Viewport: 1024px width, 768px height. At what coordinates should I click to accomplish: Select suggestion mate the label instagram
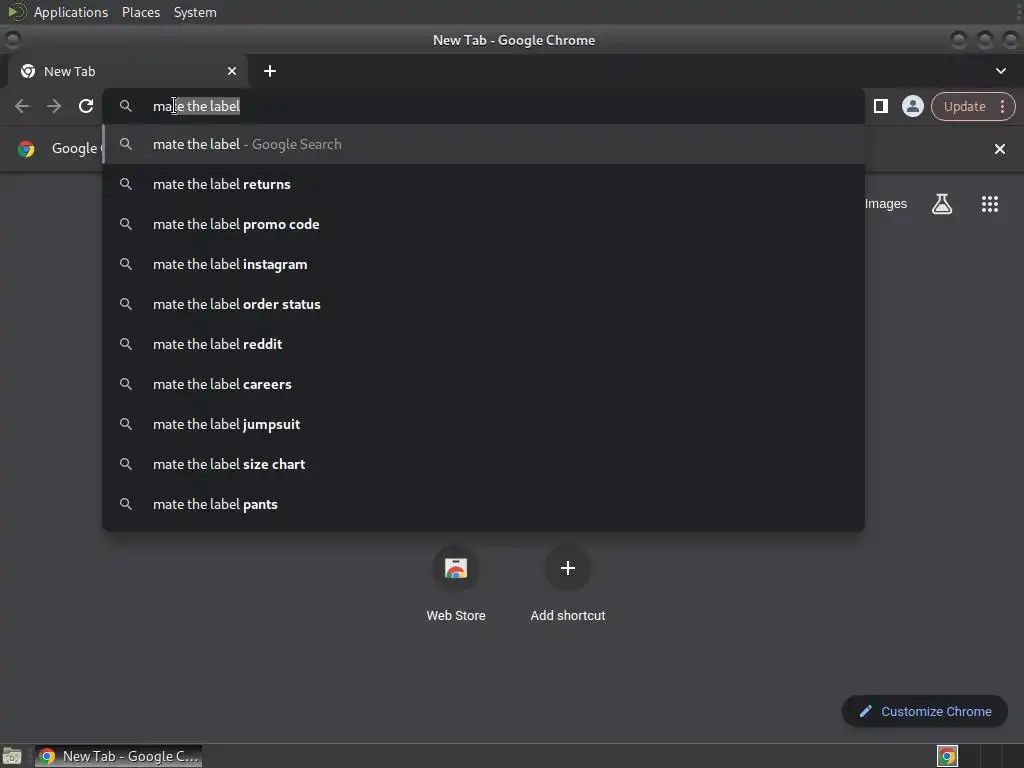pos(483,264)
